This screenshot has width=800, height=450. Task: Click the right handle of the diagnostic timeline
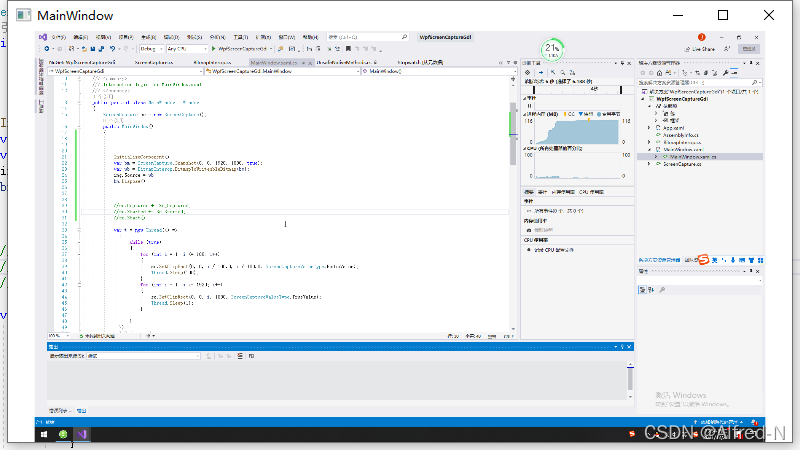pyautogui.click(x=621, y=90)
